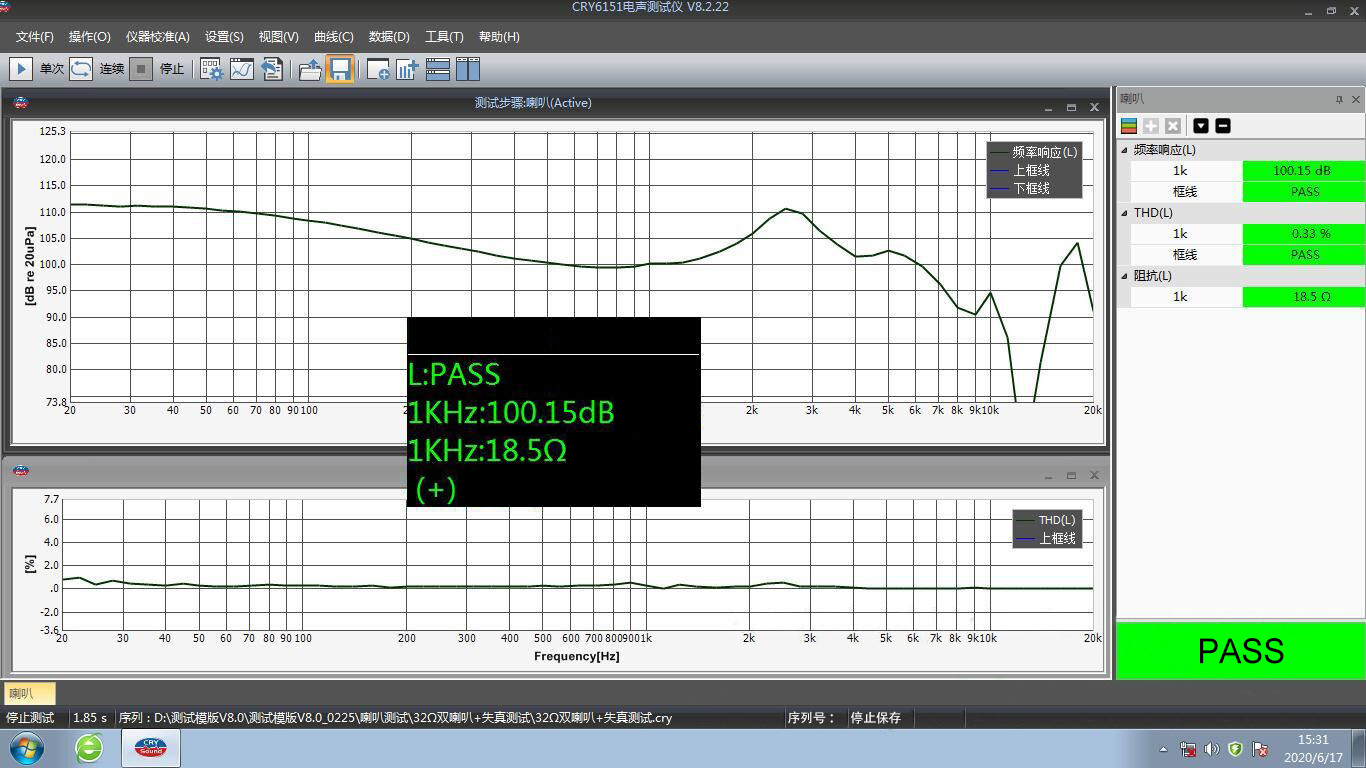1366x768 pixels.
Task: Click the PASS cell under THD(L)
Action: (x=1302, y=255)
